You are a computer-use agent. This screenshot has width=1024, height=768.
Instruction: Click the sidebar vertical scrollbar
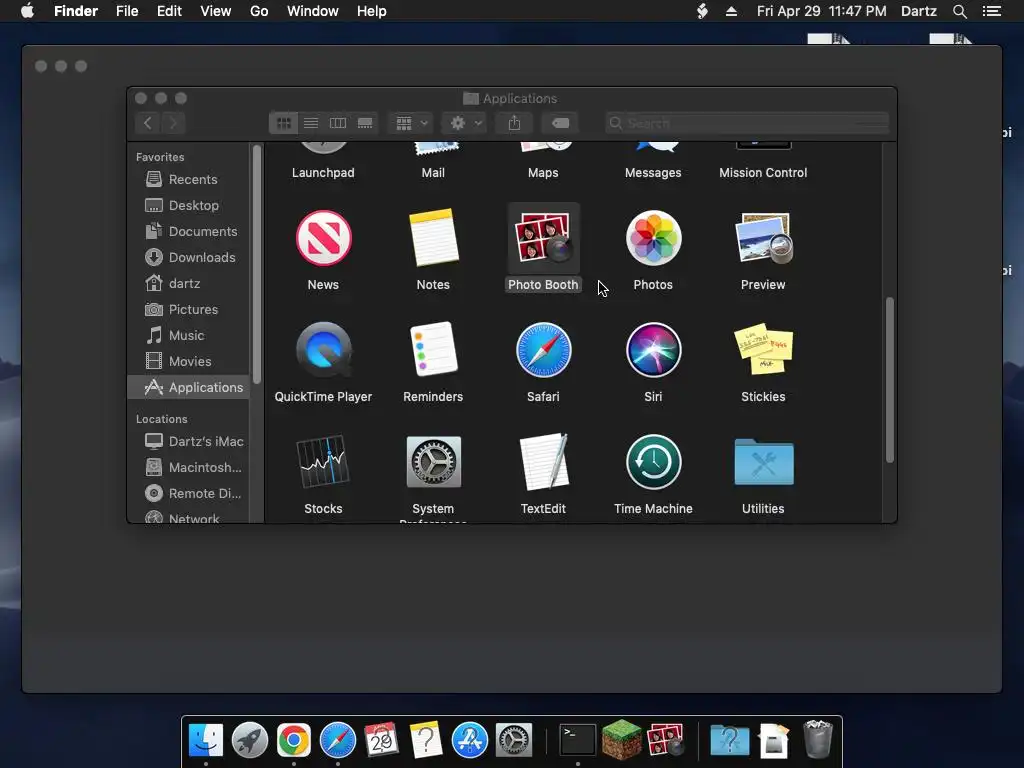(x=257, y=264)
